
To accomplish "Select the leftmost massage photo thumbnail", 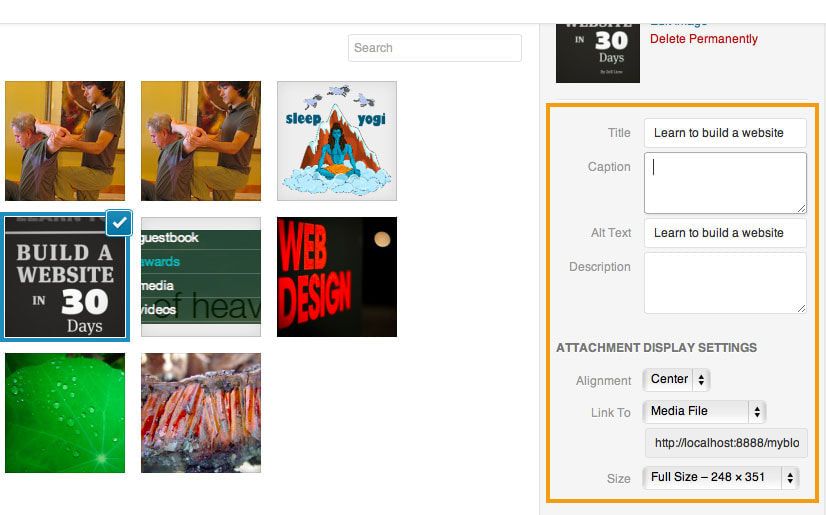I will [65, 141].
